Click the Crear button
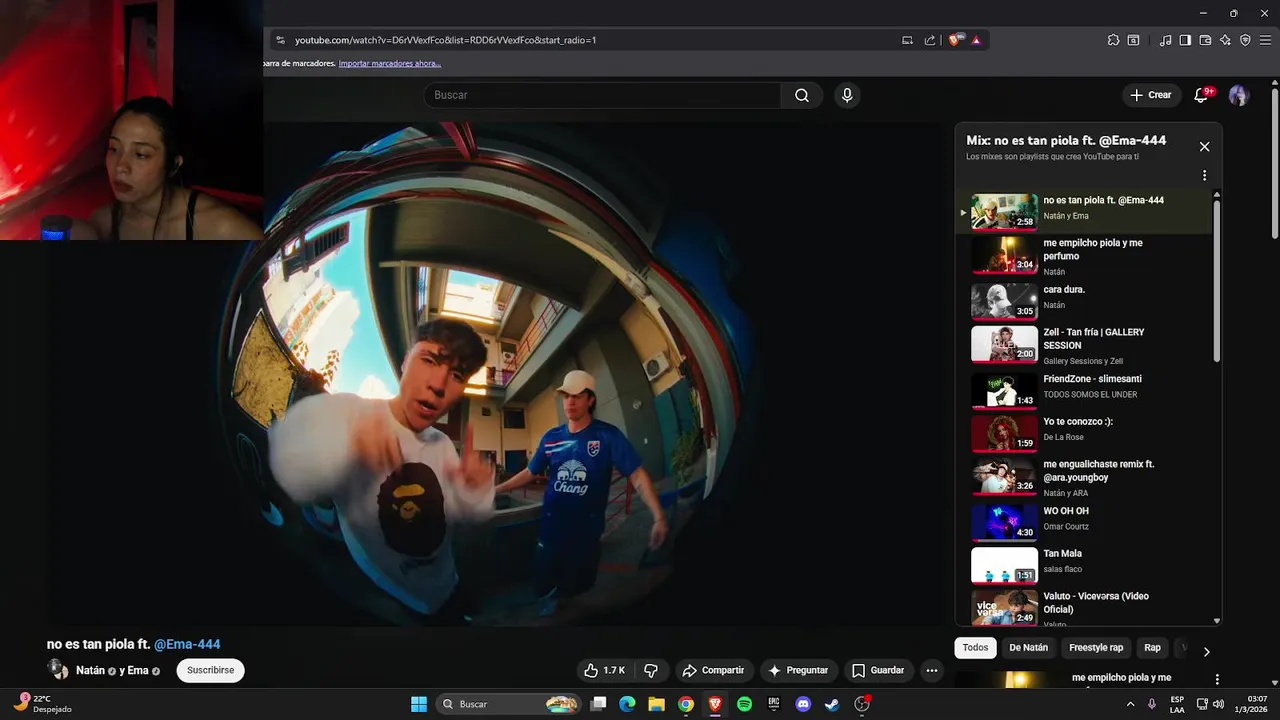 [1150, 95]
